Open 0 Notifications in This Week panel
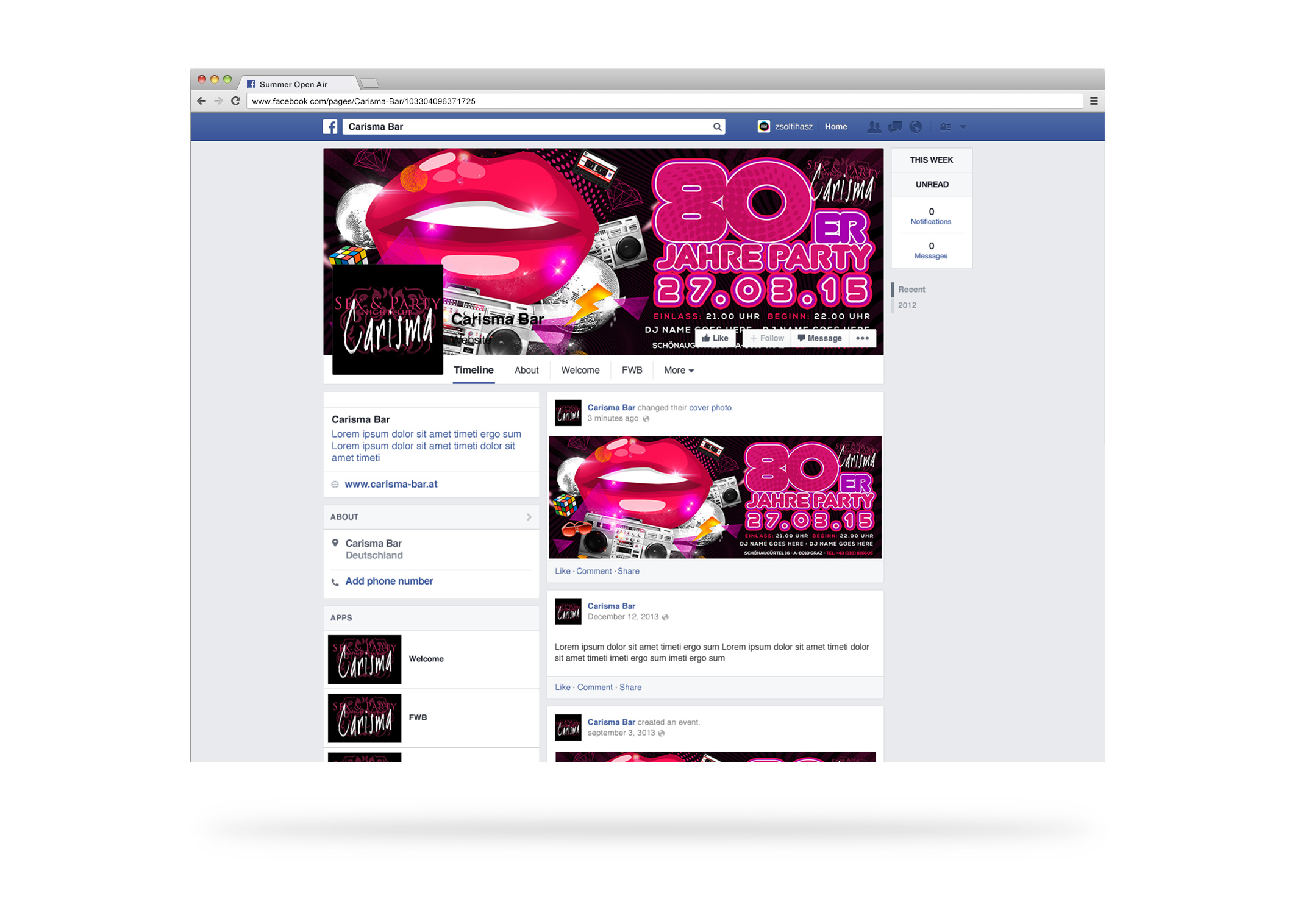This screenshot has width=1309, height=924. click(931, 216)
